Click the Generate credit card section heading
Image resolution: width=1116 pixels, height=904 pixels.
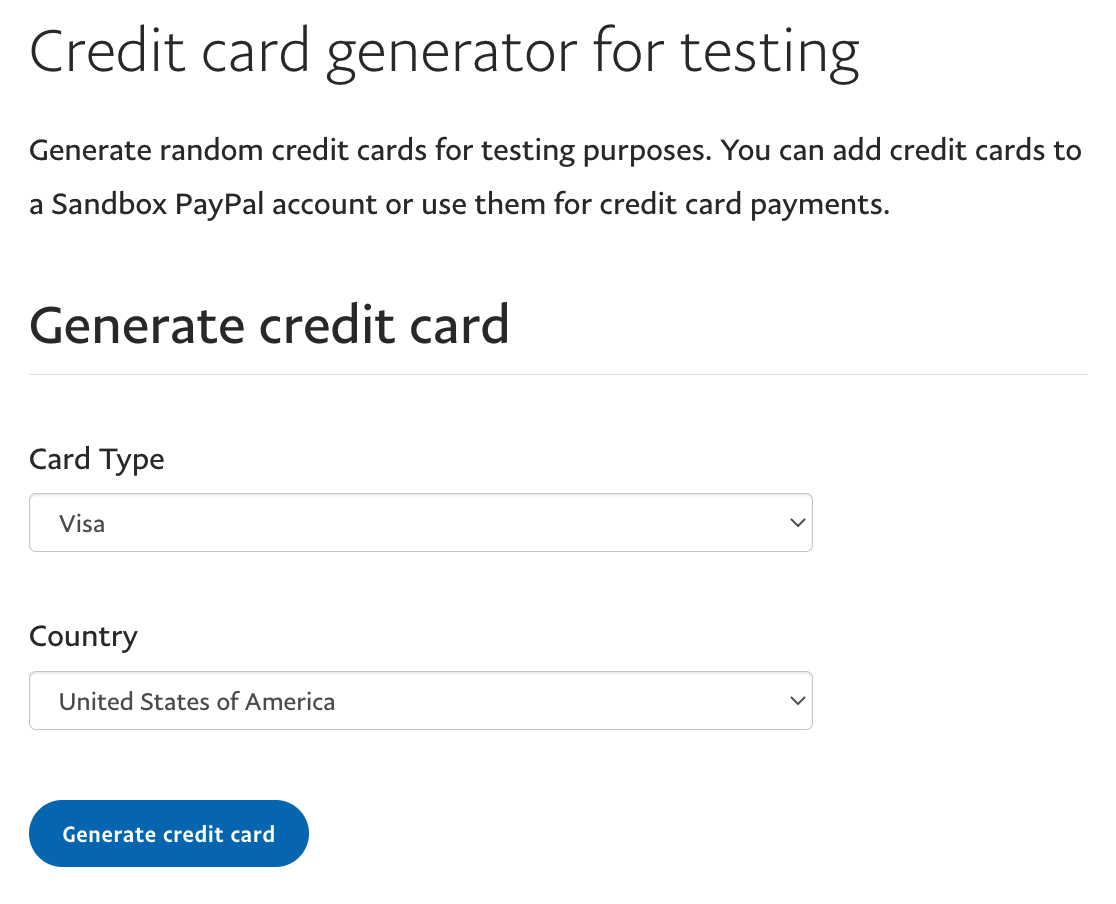click(x=269, y=324)
